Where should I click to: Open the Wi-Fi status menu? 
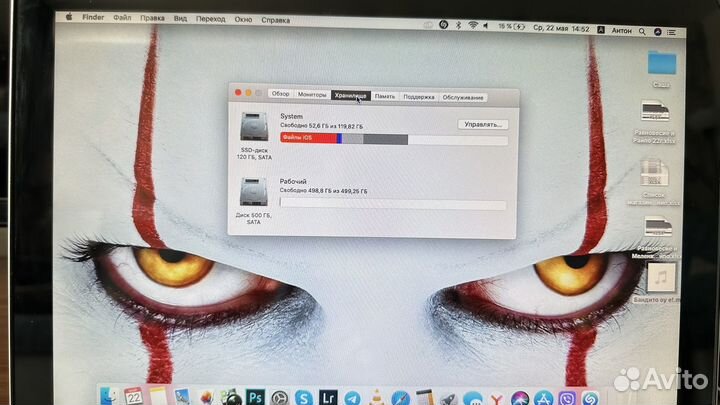click(473, 26)
